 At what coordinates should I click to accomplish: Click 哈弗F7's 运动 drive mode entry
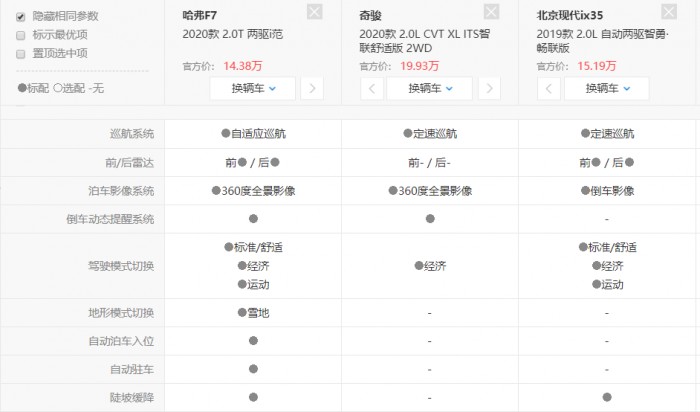click(254, 285)
